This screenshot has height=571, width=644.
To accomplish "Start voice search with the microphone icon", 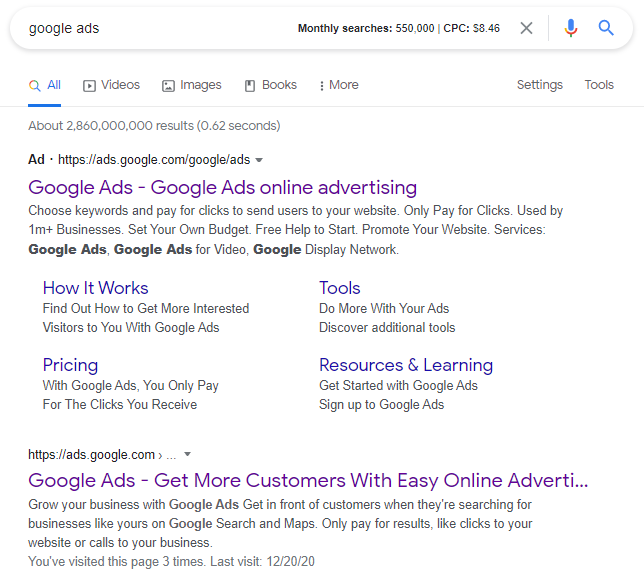I will click(570, 28).
